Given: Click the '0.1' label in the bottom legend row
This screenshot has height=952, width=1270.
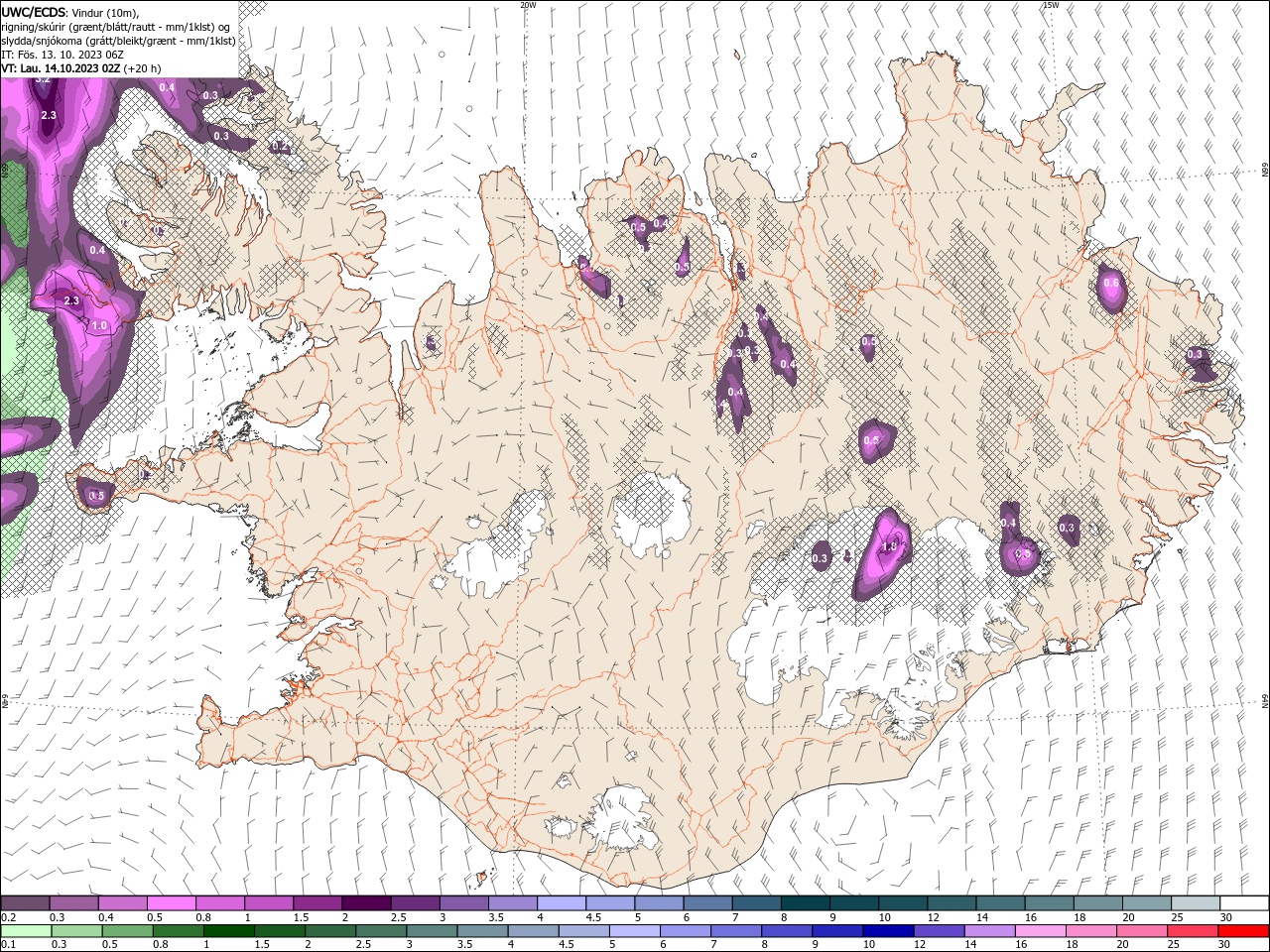Looking at the screenshot, I should coord(9,945).
